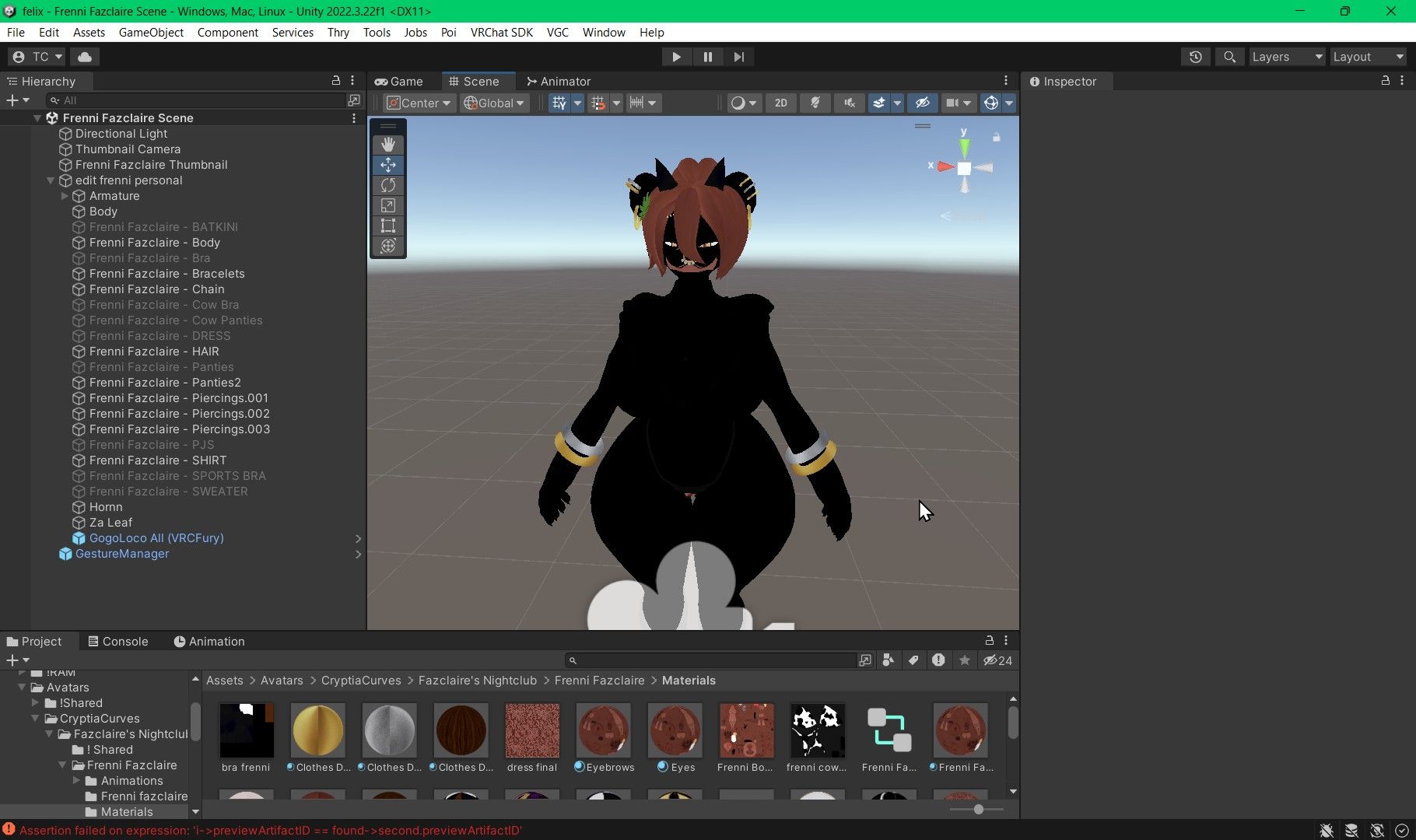Screen dimensions: 1416x840
Task: Toggle scene lighting
Action: pyautogui.click(x=815, y=103)
